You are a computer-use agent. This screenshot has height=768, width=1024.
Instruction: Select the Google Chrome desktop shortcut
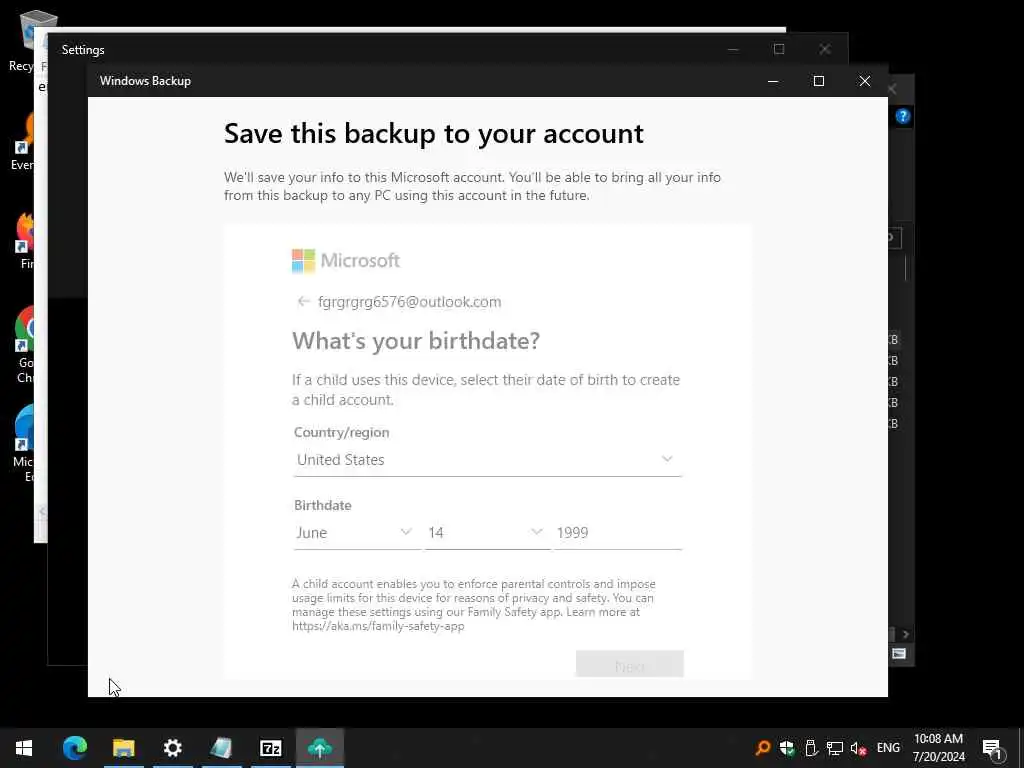(25, 345)
